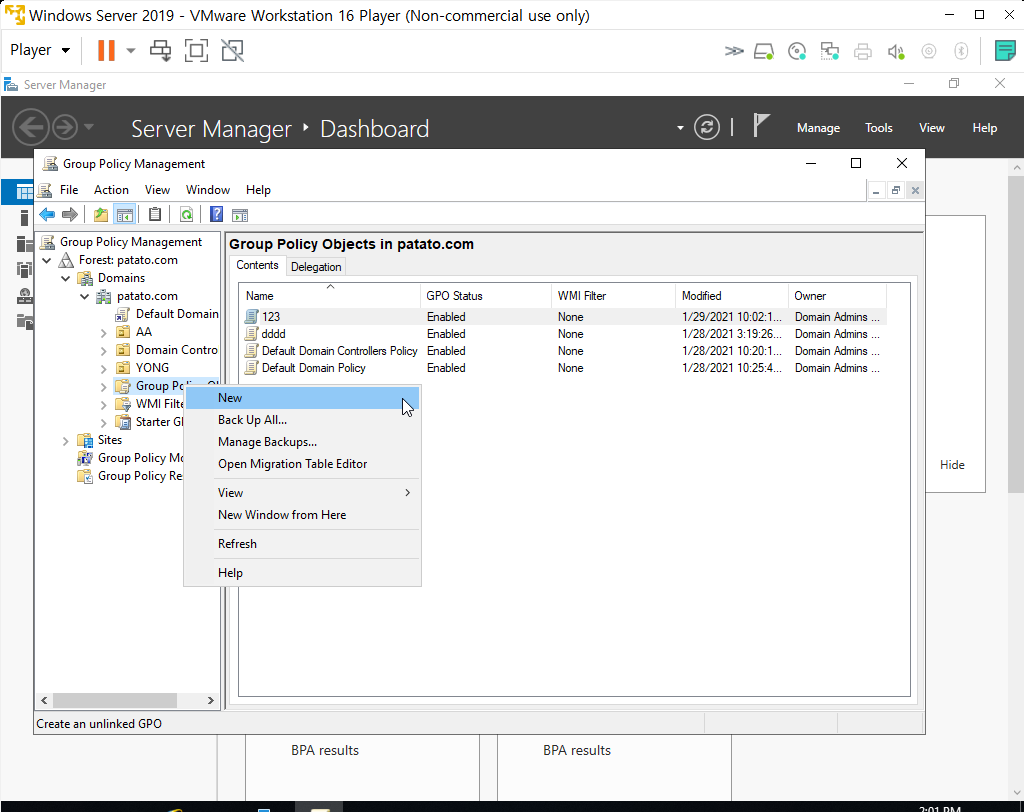The width and height of the screenshot is (1024, 812).
Task: Open Server Manager Manage menu
Action: tap(818, 128)
